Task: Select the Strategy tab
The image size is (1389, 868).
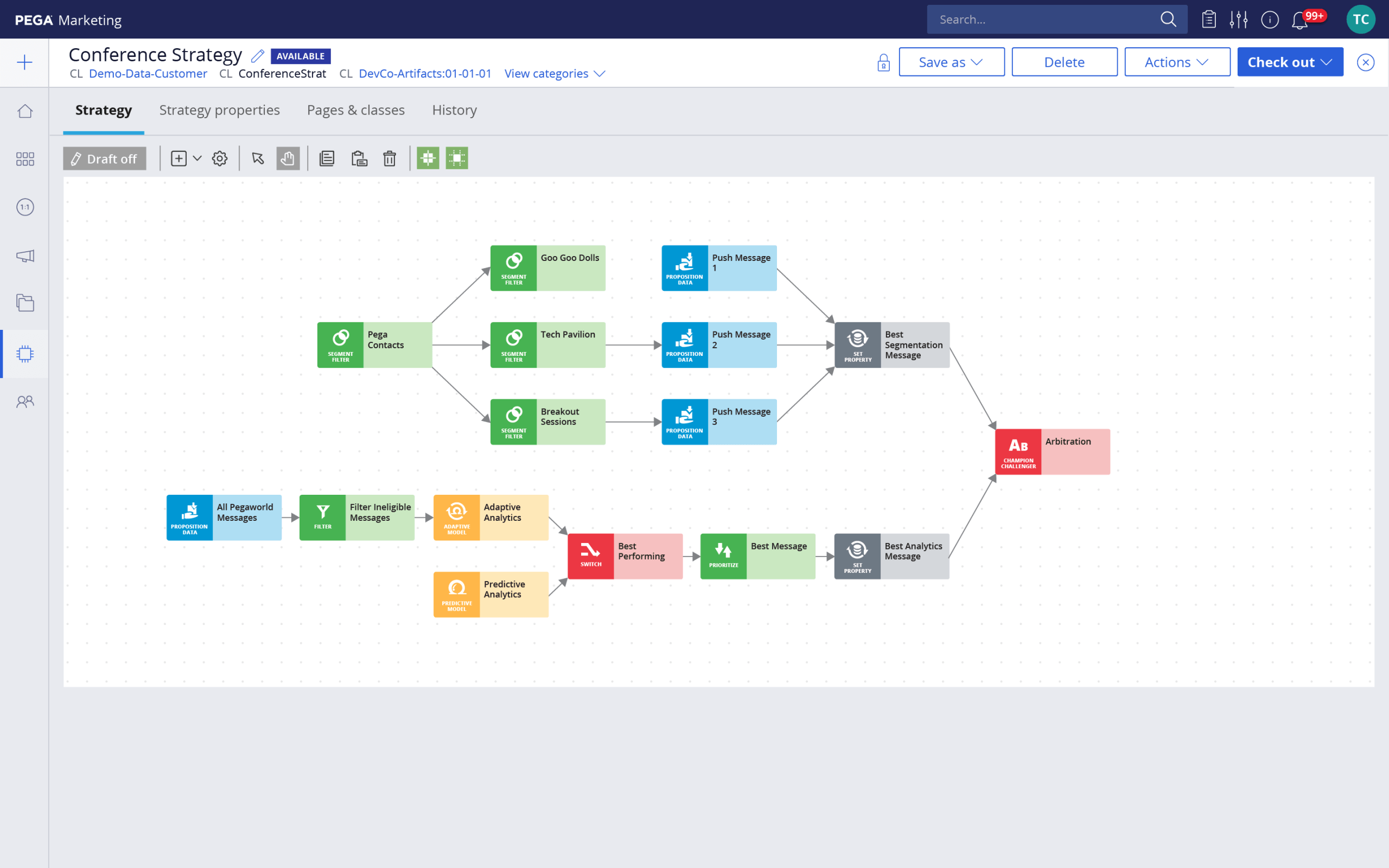Action: 104,110
